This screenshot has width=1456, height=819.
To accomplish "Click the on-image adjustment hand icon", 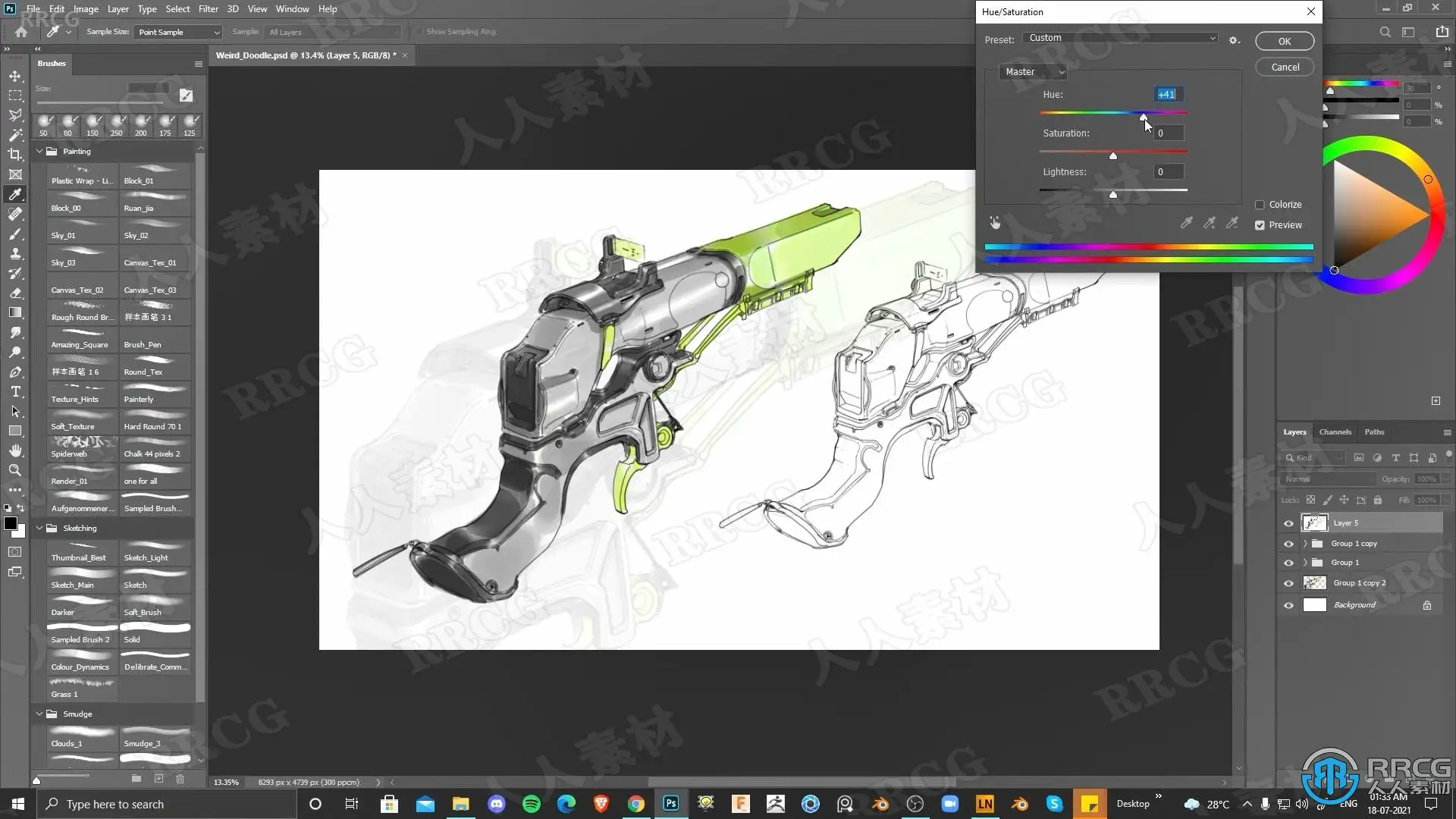I will click(x=995, y=223).
